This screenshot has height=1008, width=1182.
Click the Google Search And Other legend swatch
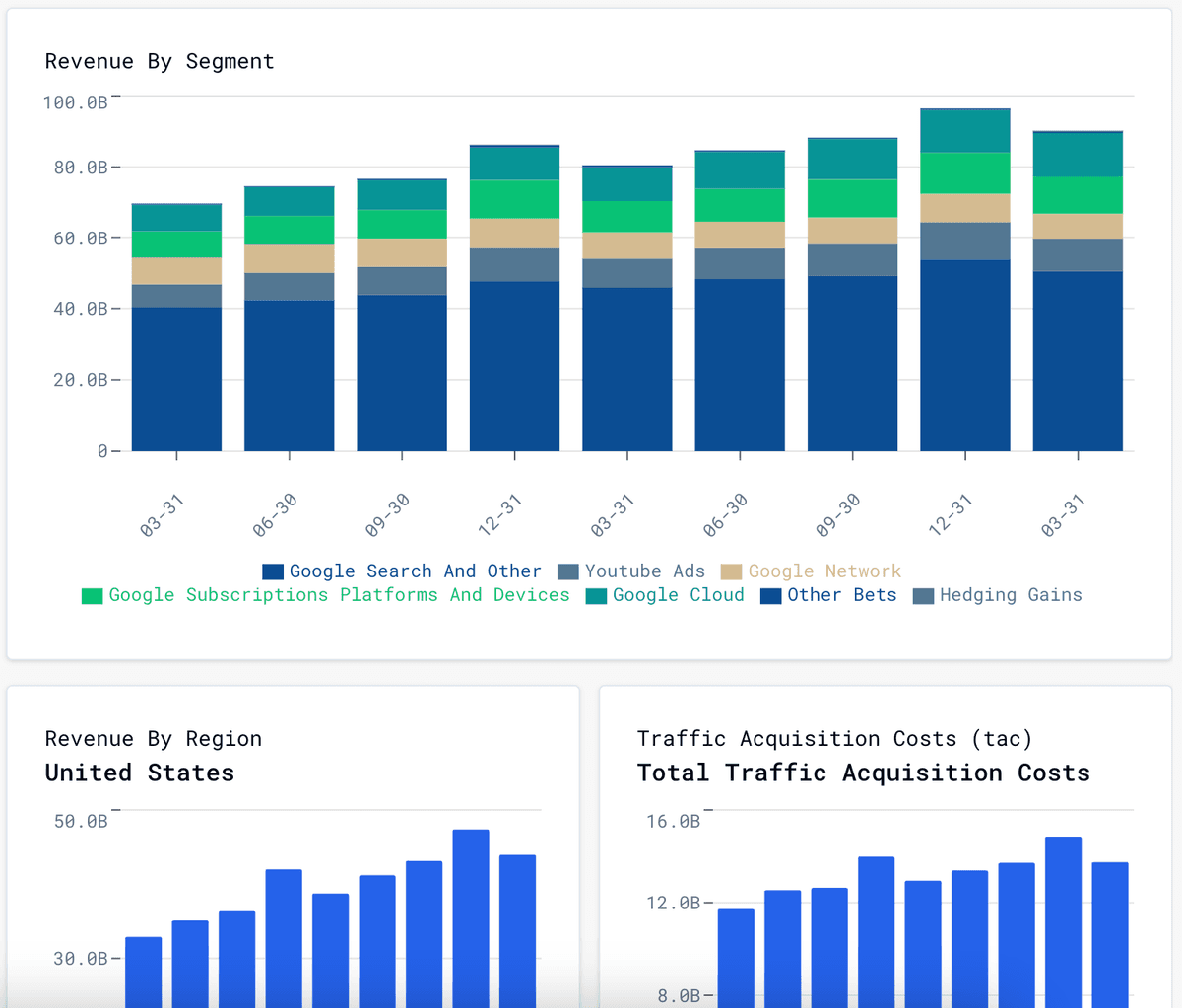click(x=273, y=571)
